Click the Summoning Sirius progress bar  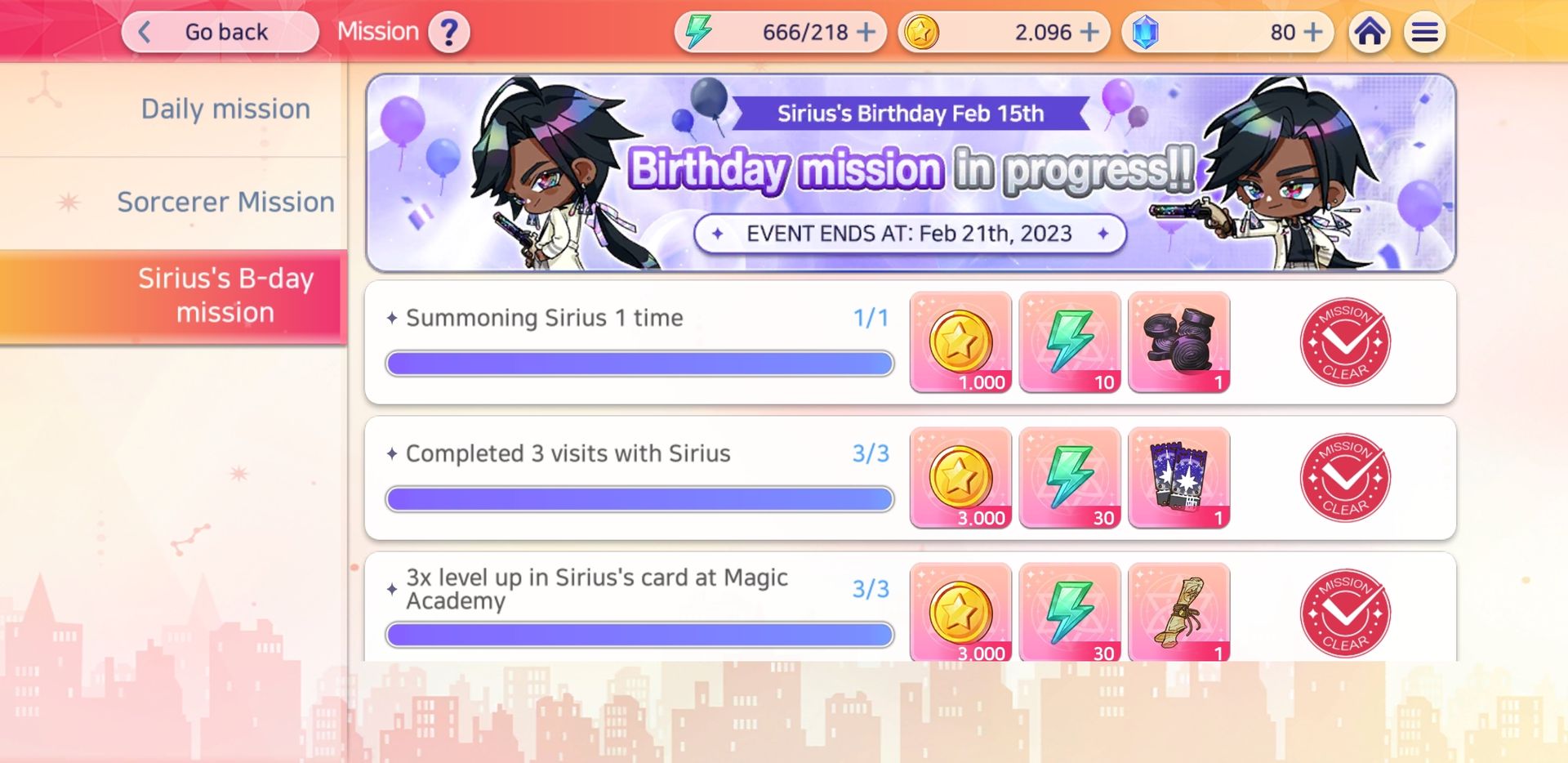pos(639,364)
